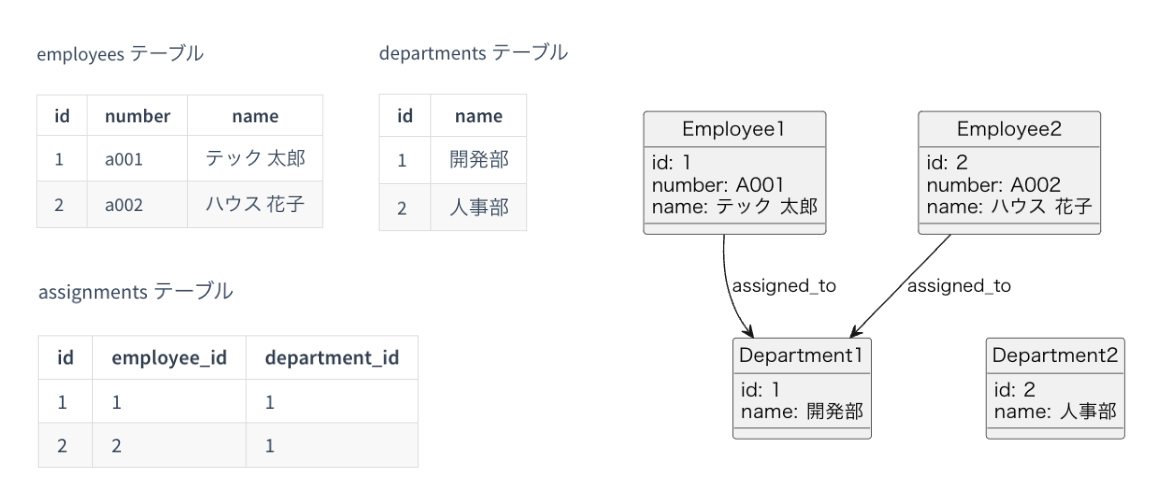Click the 'department_id' column header
This screenshot has height=500, width=1166.
tap(332, 358)
